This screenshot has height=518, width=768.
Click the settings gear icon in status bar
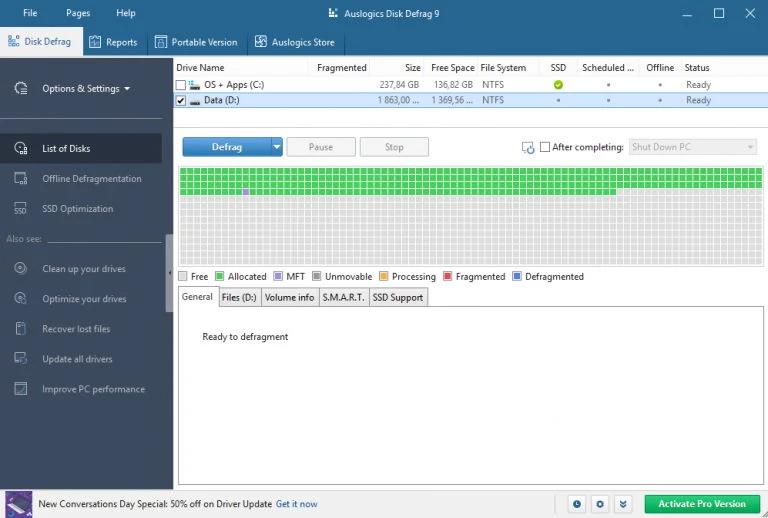[x=600, y=504]
